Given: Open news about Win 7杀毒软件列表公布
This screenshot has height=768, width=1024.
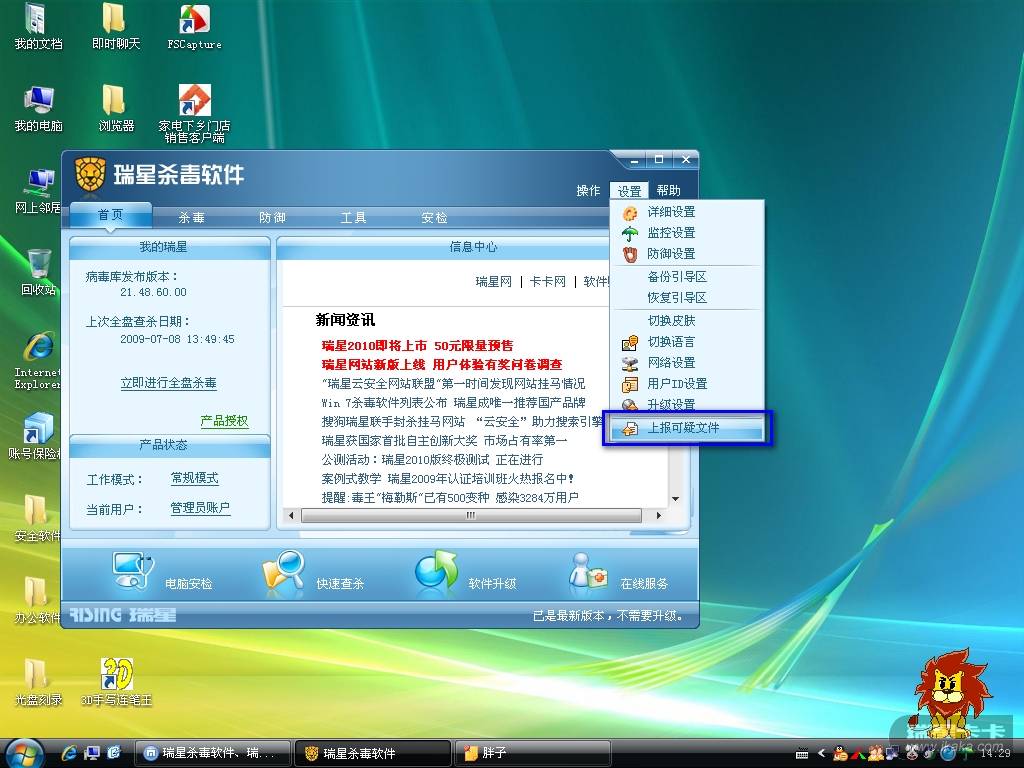Looking at the screenshot, I should point(453,402).
